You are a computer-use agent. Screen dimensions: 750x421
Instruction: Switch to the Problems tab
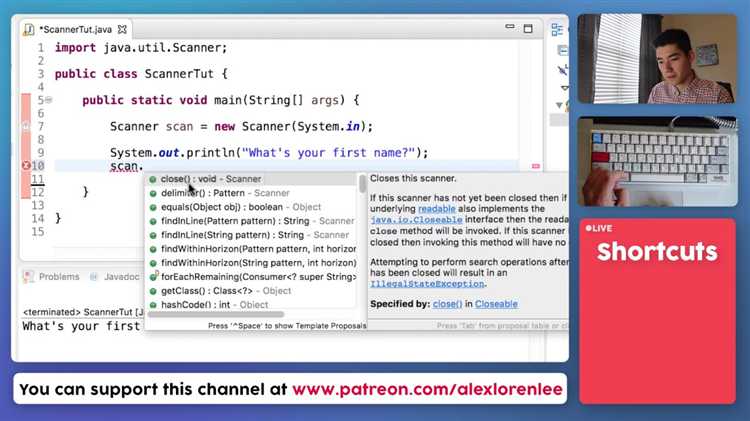[x=59, y=277]
